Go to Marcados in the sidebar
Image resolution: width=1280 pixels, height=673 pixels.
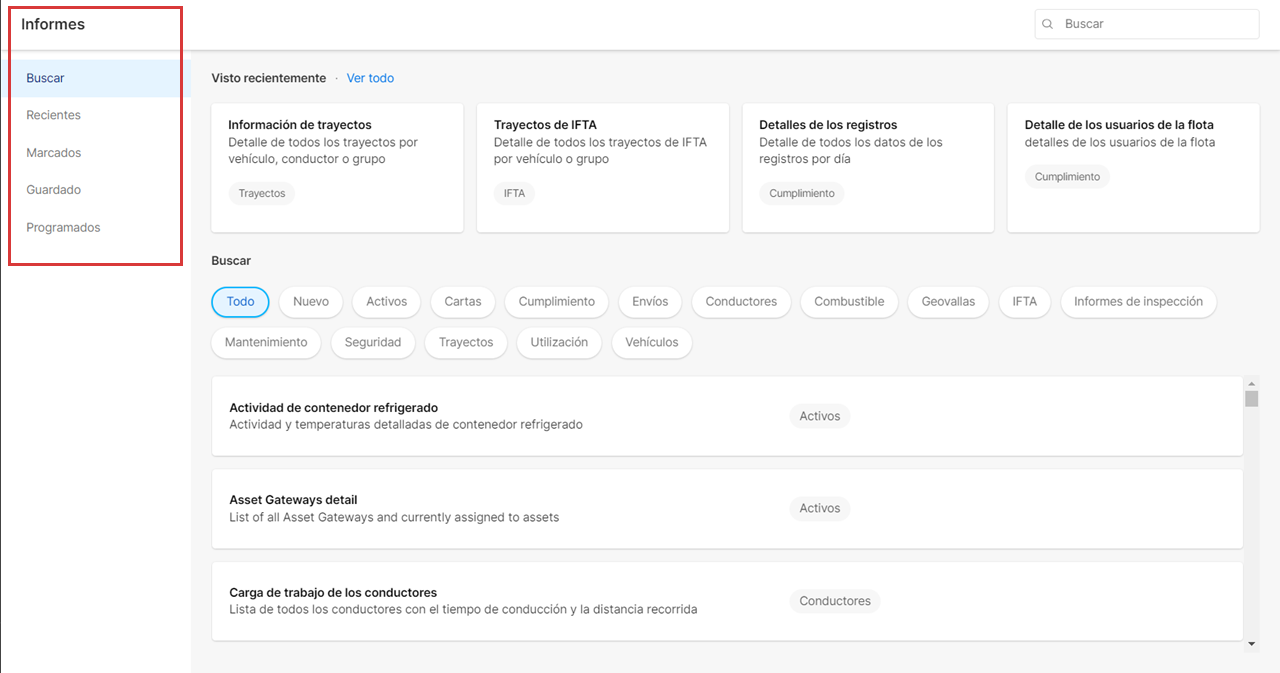54,153
